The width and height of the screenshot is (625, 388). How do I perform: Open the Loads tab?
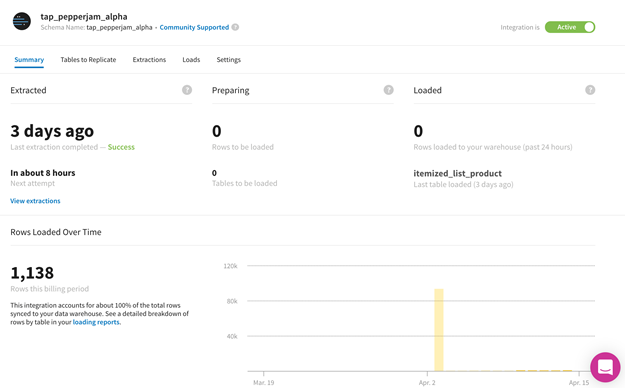coord(191,60)
